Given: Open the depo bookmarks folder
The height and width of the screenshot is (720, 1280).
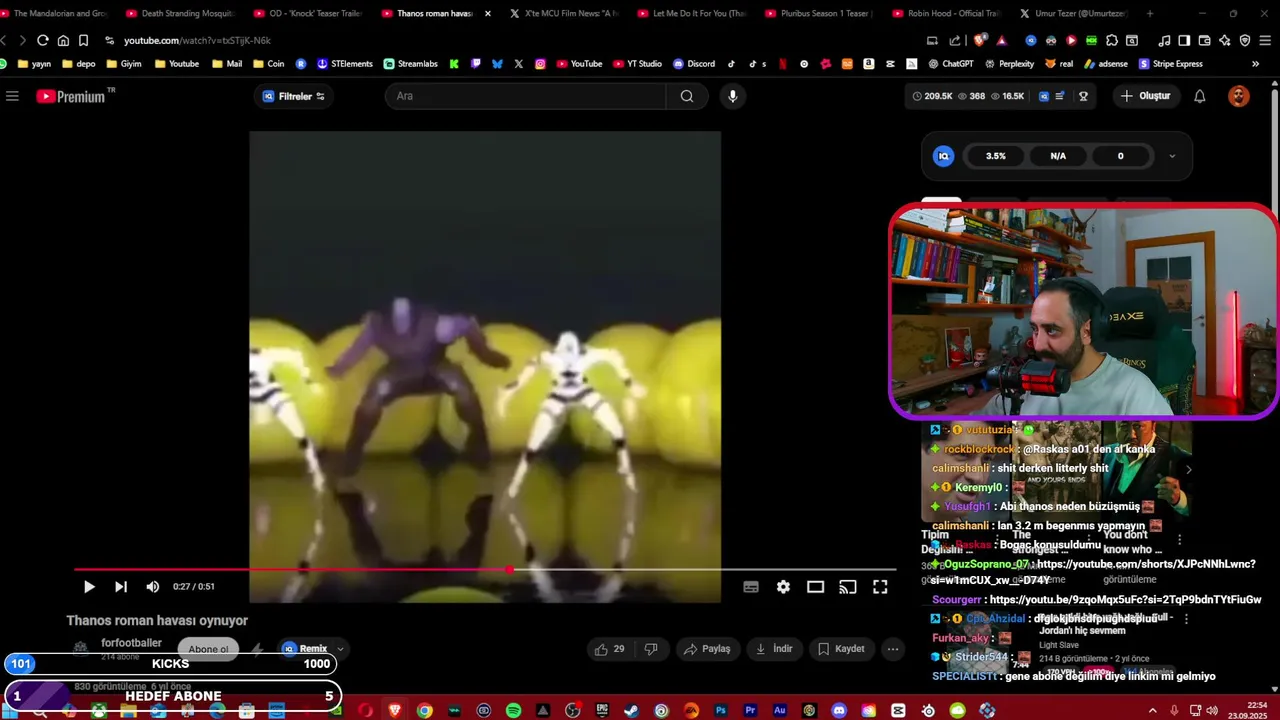Looking at the screenshot, I should tap(78, 64).
